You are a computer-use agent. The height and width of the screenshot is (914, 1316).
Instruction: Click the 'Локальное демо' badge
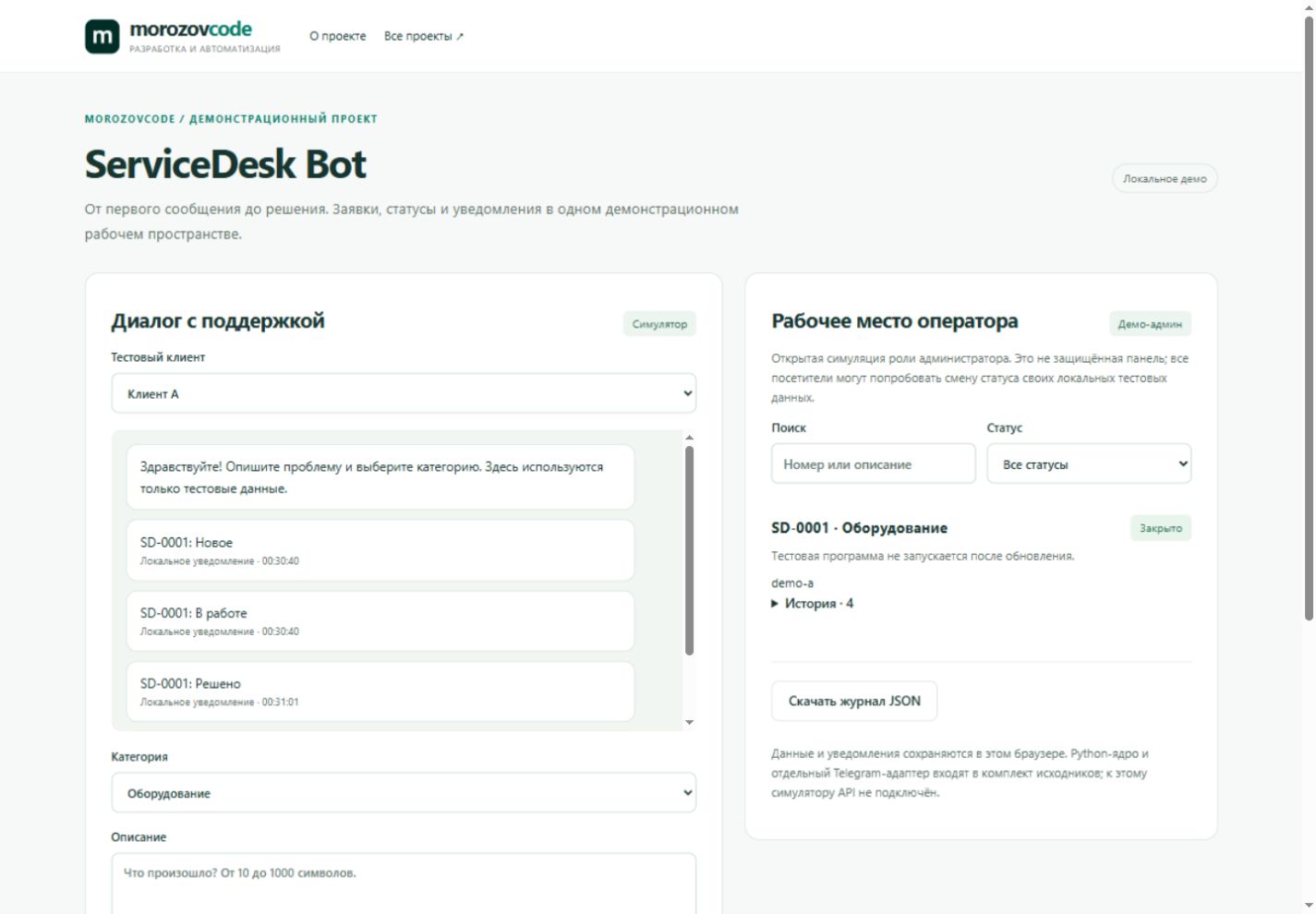point(1165,179)
